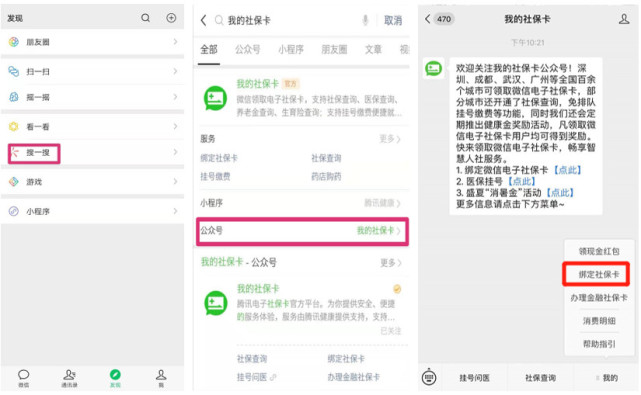Open 挂号缴费 service link
Viewport: 641px width, 395px height.
point(215,177)
